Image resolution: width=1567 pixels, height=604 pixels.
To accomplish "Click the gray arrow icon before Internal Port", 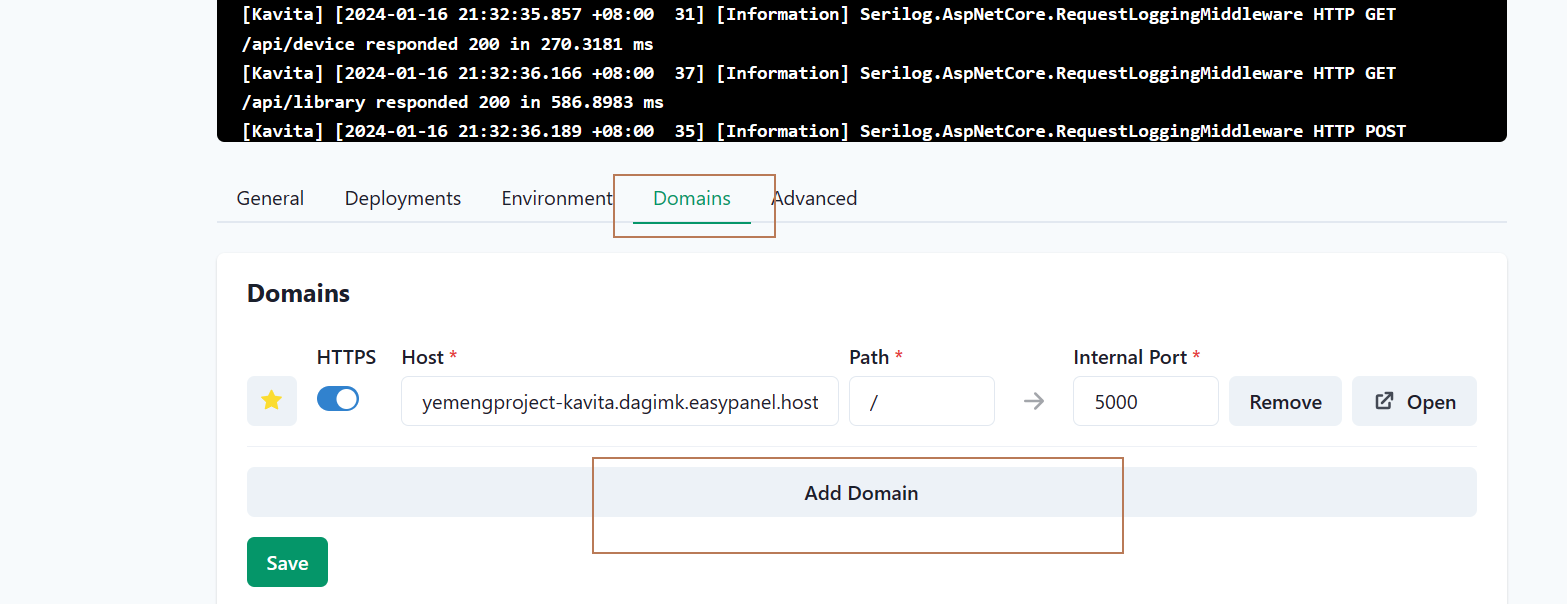I will pos(1034,401).
